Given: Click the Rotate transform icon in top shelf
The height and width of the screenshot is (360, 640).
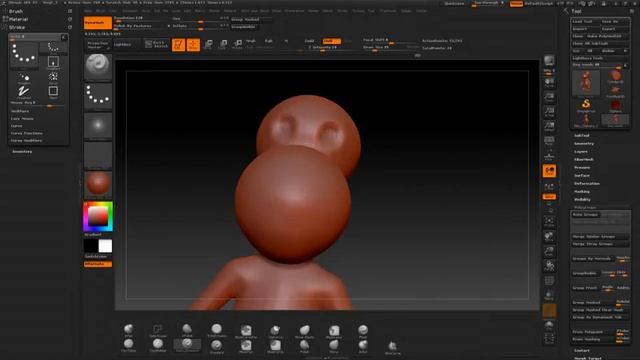Looking at the screenshot, I should pyautogui.click(x=238, y=44).
